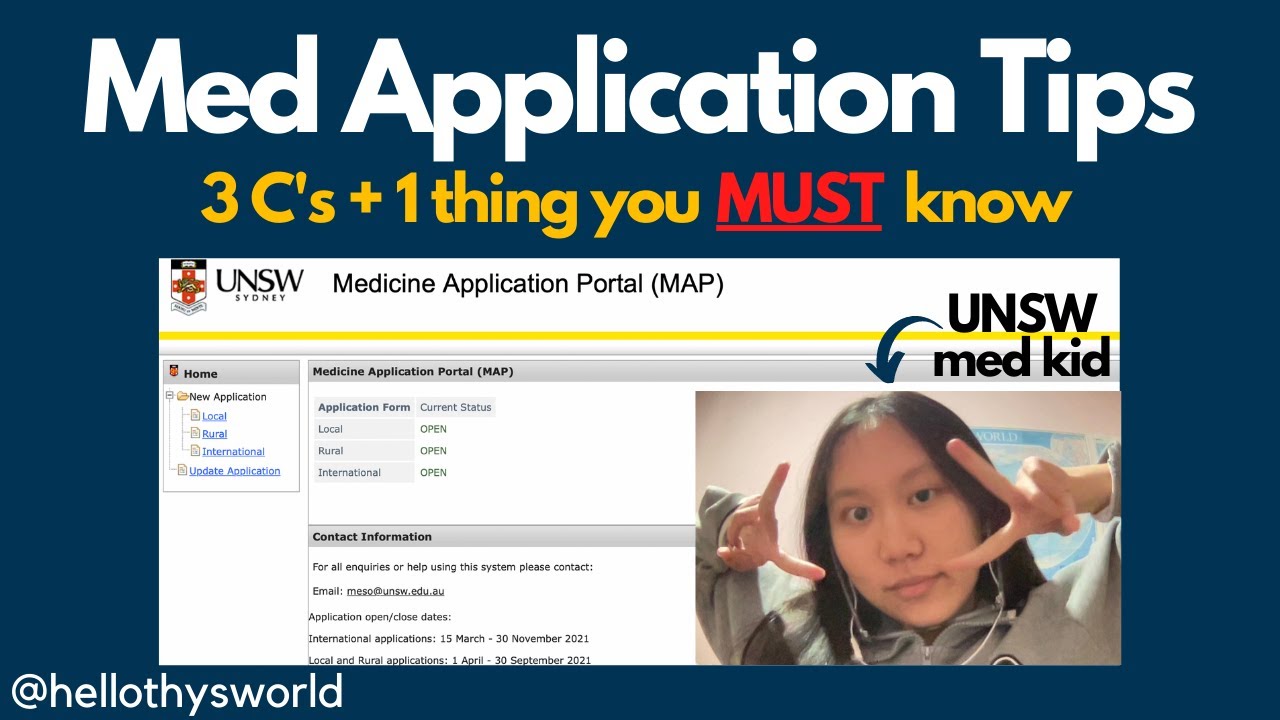Open the Local application link
Viewport: 1280px width, 720px height.
(214, 416)
